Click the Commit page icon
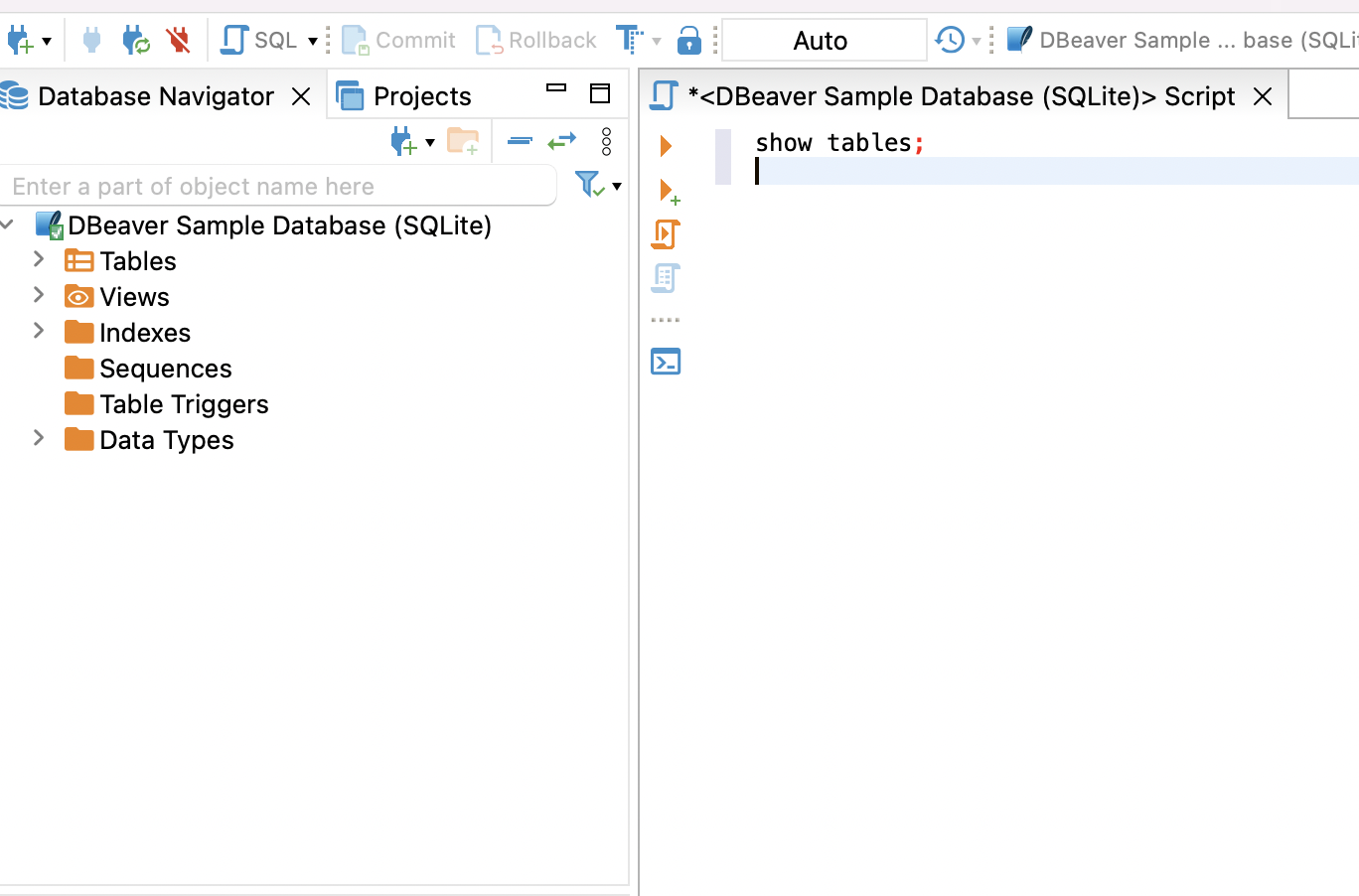Image resolution: width=1359 pixels, height=896 pixels. [x=355, y=41]
